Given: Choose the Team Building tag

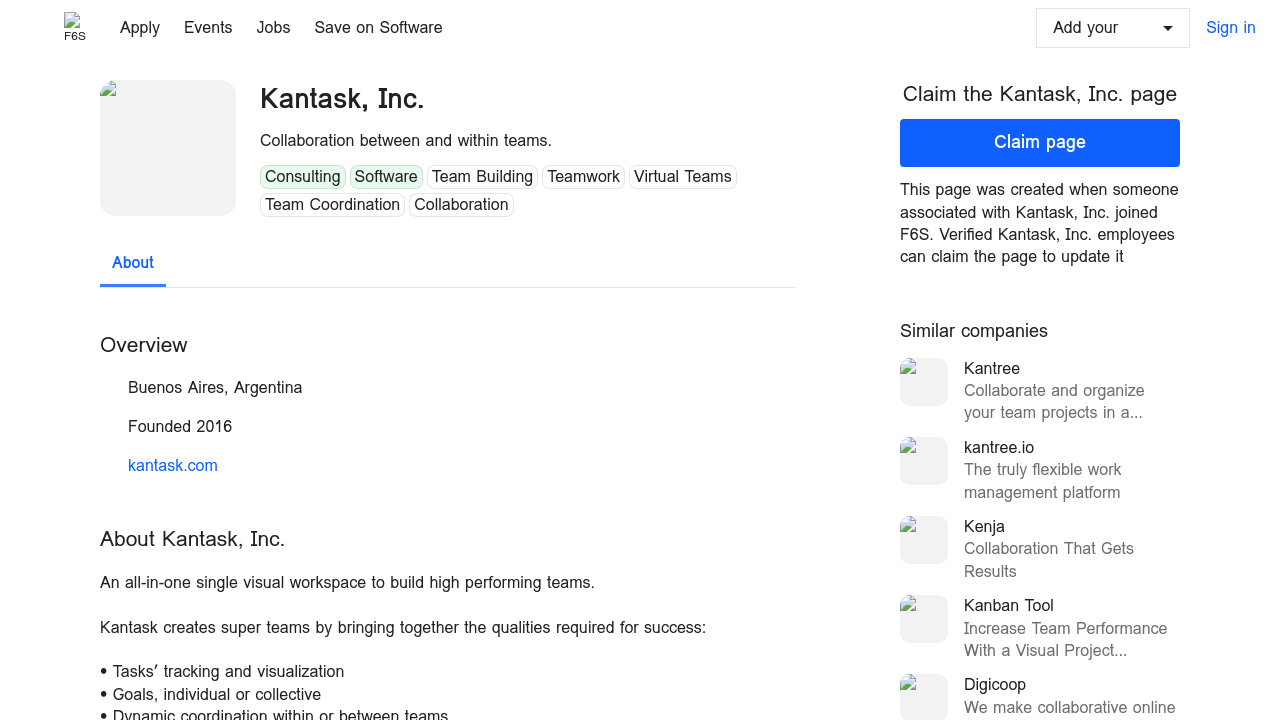Looking at the screenshot, I should (482, 177).
